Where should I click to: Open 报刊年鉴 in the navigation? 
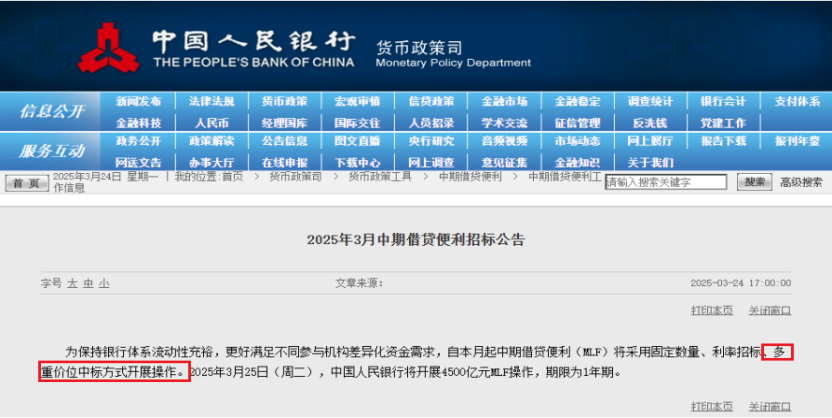point(797,141)
